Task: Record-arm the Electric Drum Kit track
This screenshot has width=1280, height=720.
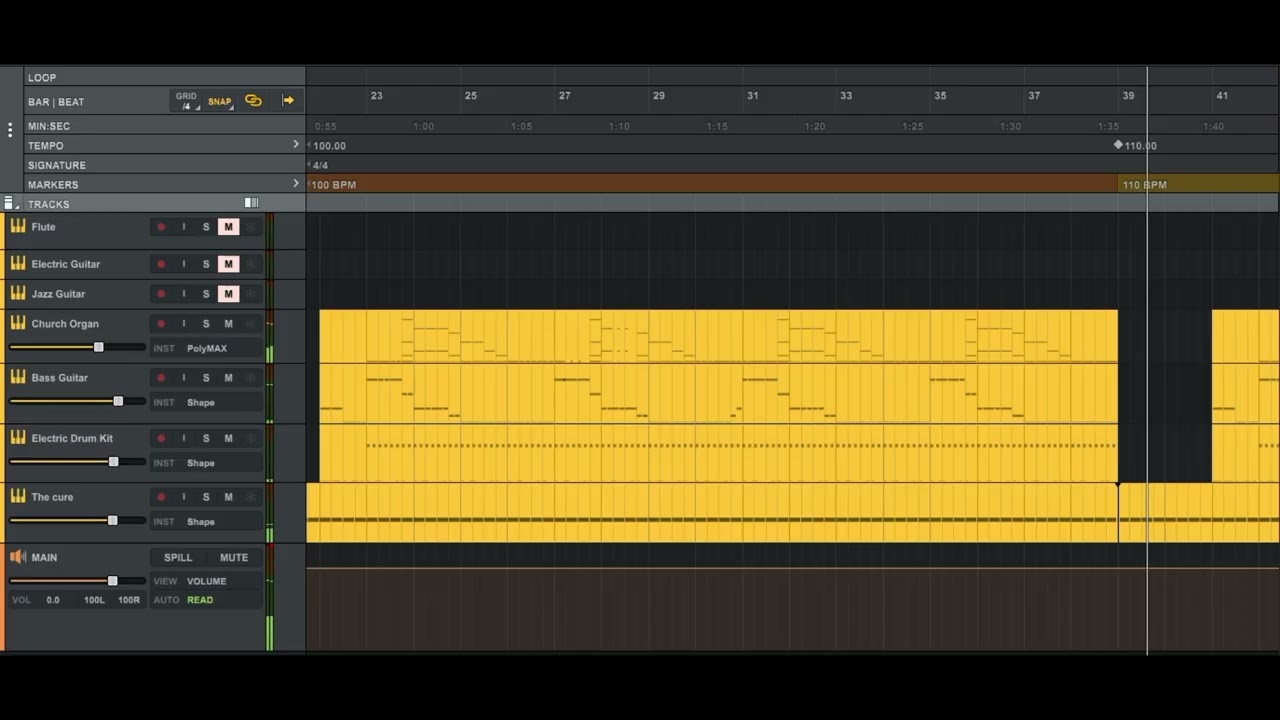Action: (x=161, y=438)
